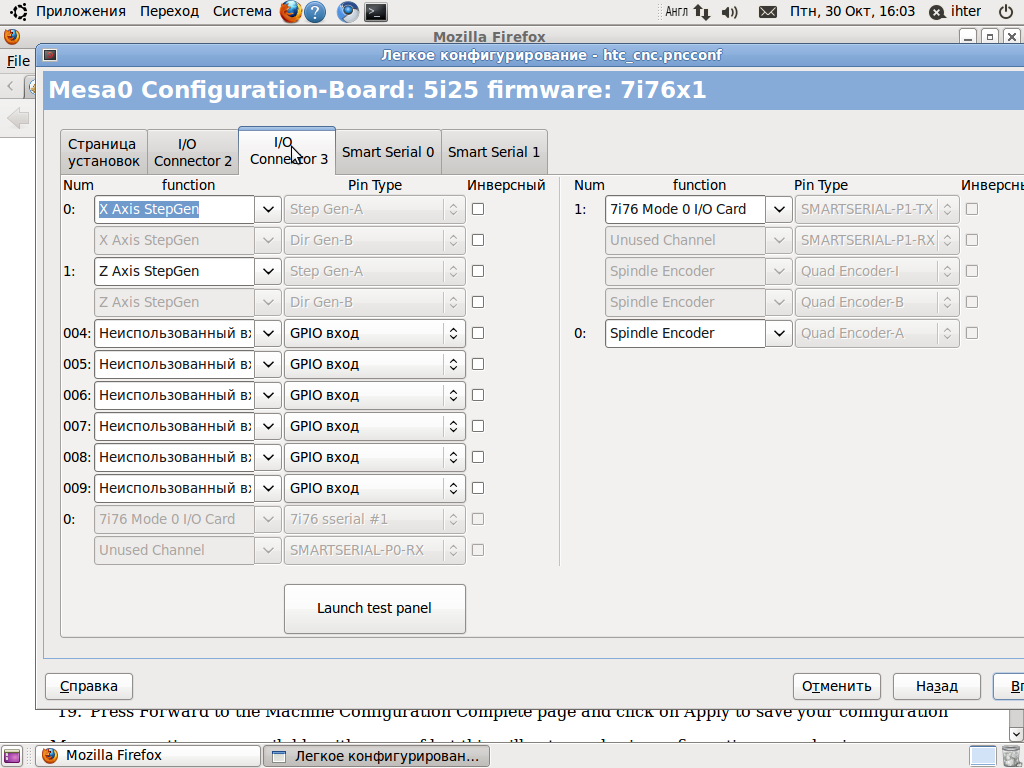Open GPIO вход pin type for pin 007
The height and width of the screenshot is (768, 1024).
[x=375, y=426]
